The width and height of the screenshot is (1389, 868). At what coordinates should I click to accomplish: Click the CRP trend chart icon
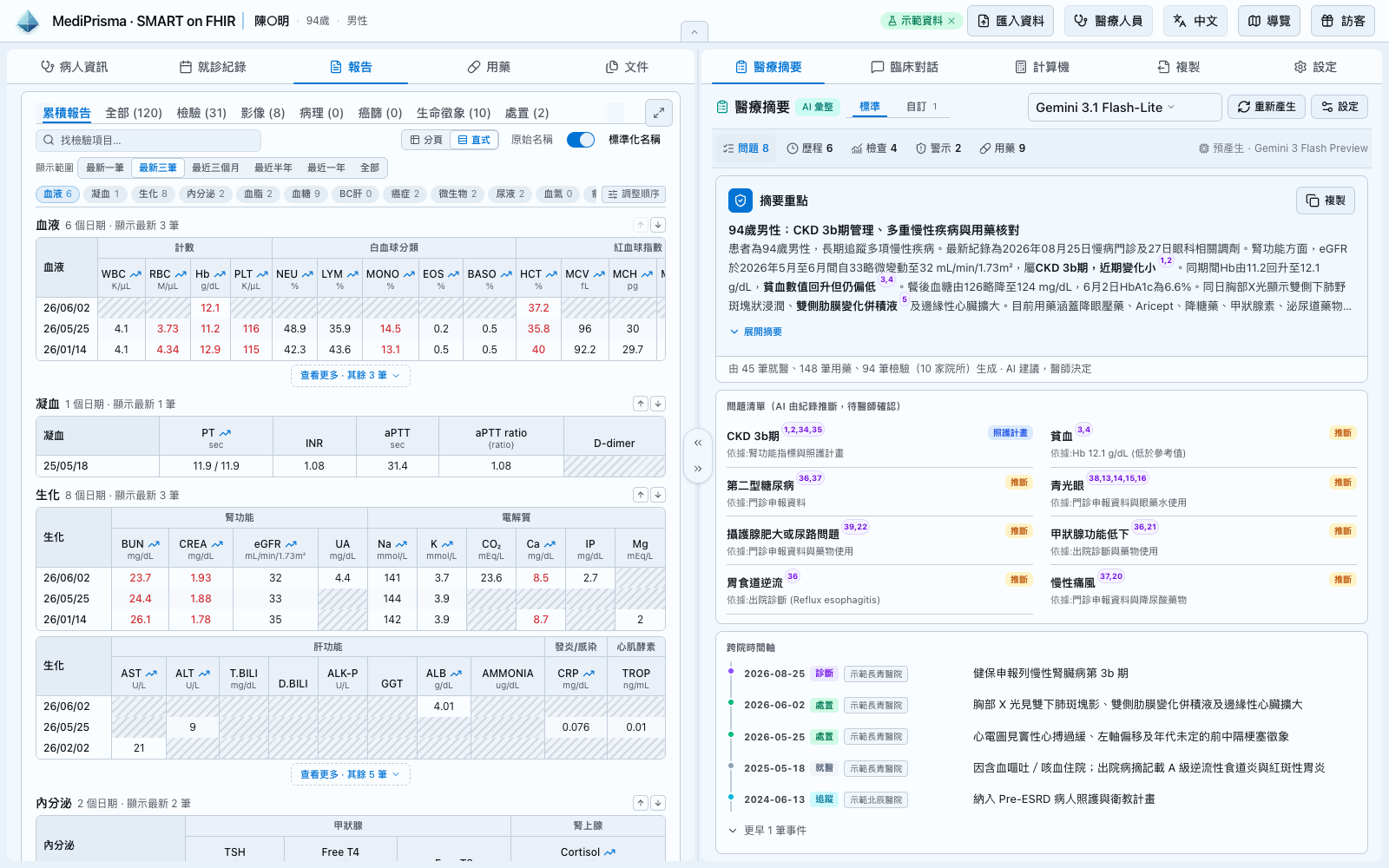point(589,674)
